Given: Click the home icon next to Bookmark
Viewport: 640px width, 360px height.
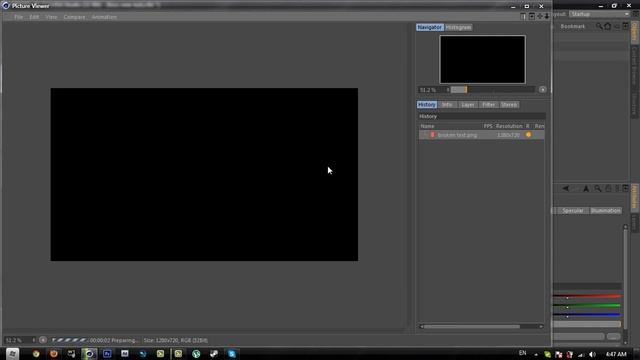Looking at the screenshot, I should pos(607,27).
